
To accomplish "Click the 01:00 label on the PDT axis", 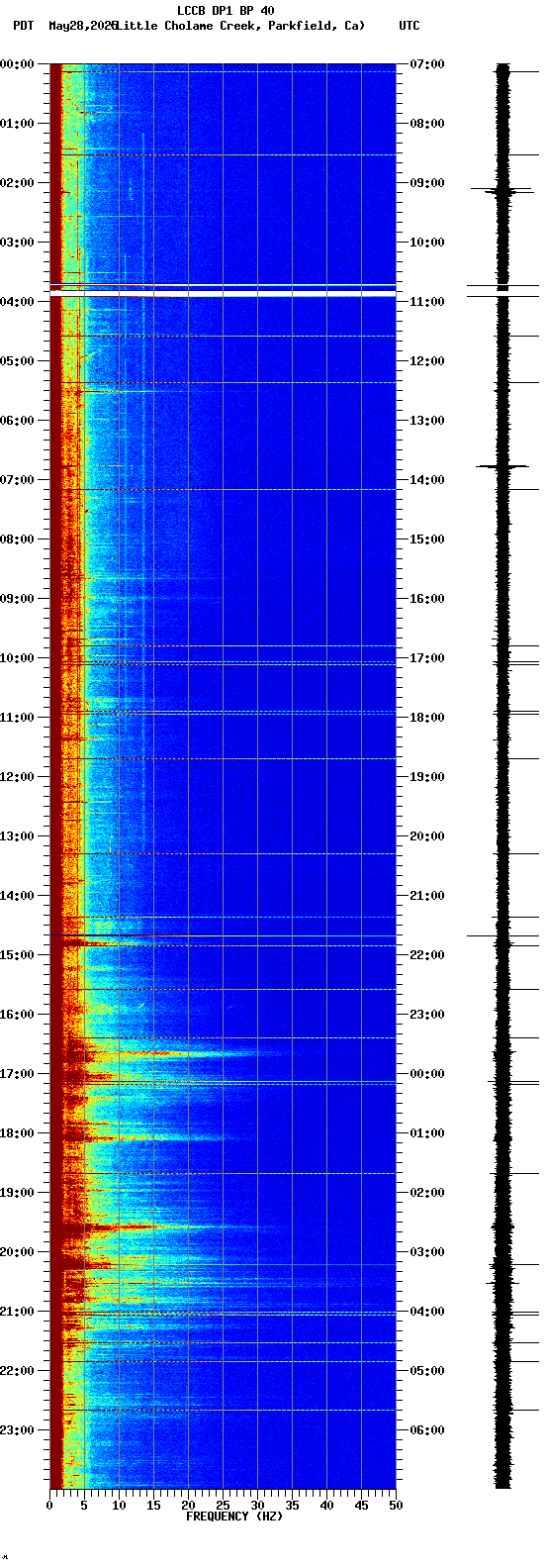I will point(18,124).
